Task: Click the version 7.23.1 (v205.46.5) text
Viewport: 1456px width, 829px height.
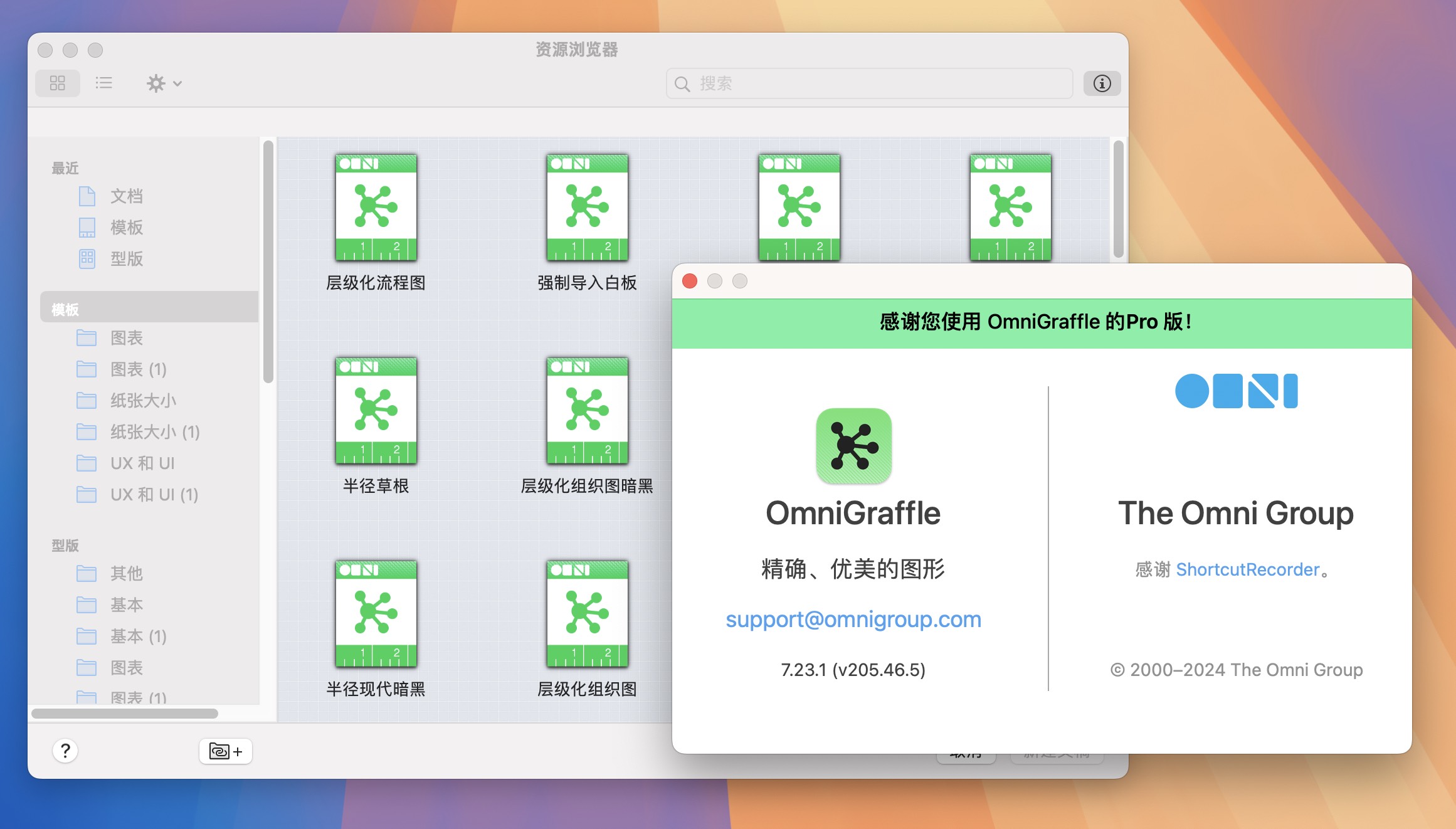Action: coord(853,670)
